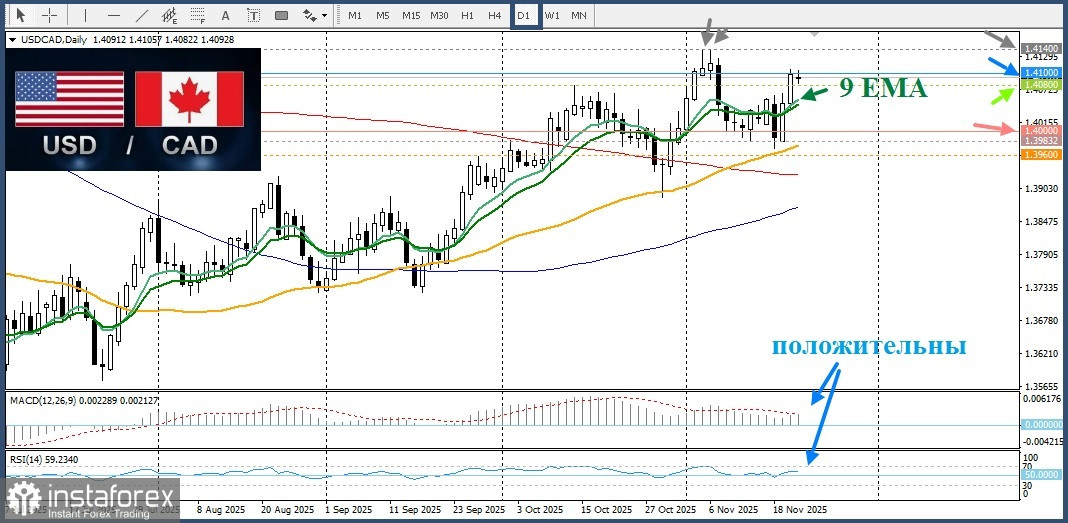The height and width of the screenshot is (523, 1068).
Task: Click the 1.38475 price axis value
Action: coord(1039,221)
